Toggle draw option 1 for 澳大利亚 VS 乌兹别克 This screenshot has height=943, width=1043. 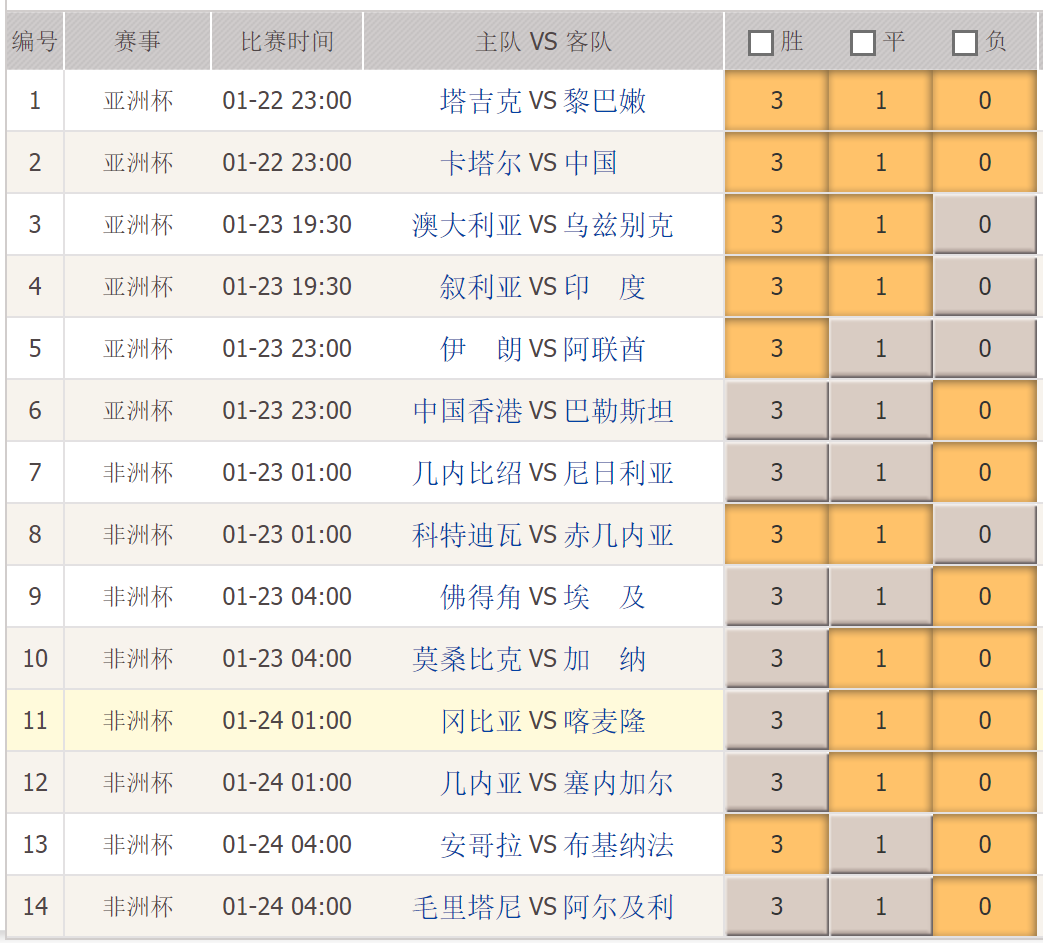(881, 225)
